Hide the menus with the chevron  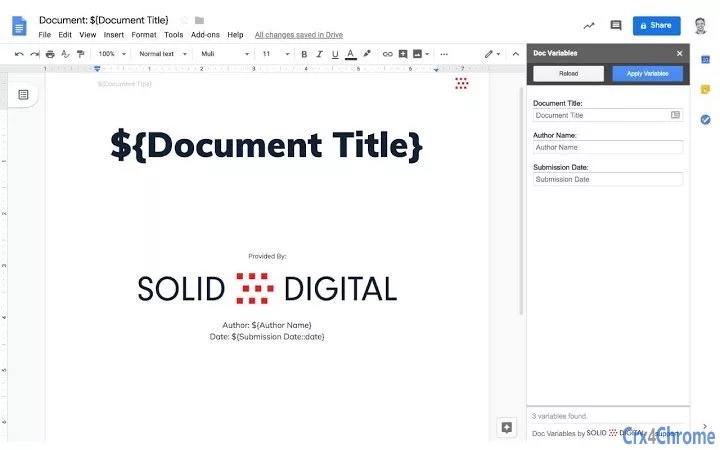[x=516, y=54]
